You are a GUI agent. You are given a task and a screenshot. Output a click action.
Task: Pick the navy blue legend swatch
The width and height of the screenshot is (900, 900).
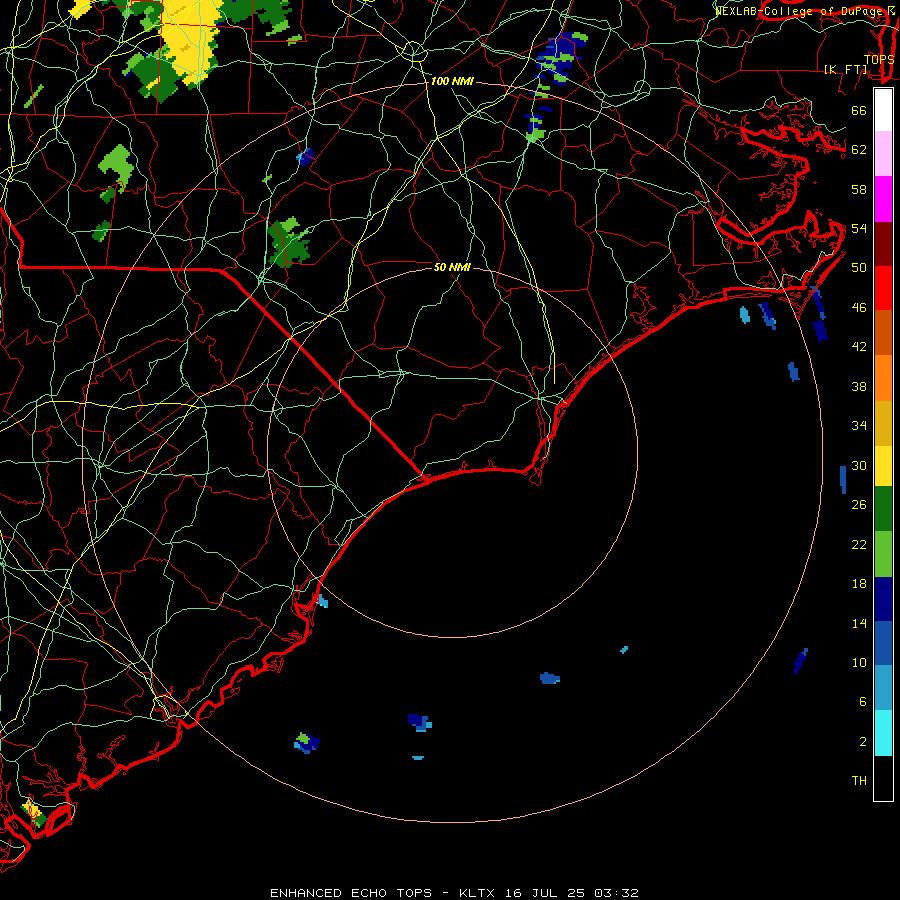(x=883, y=599)
